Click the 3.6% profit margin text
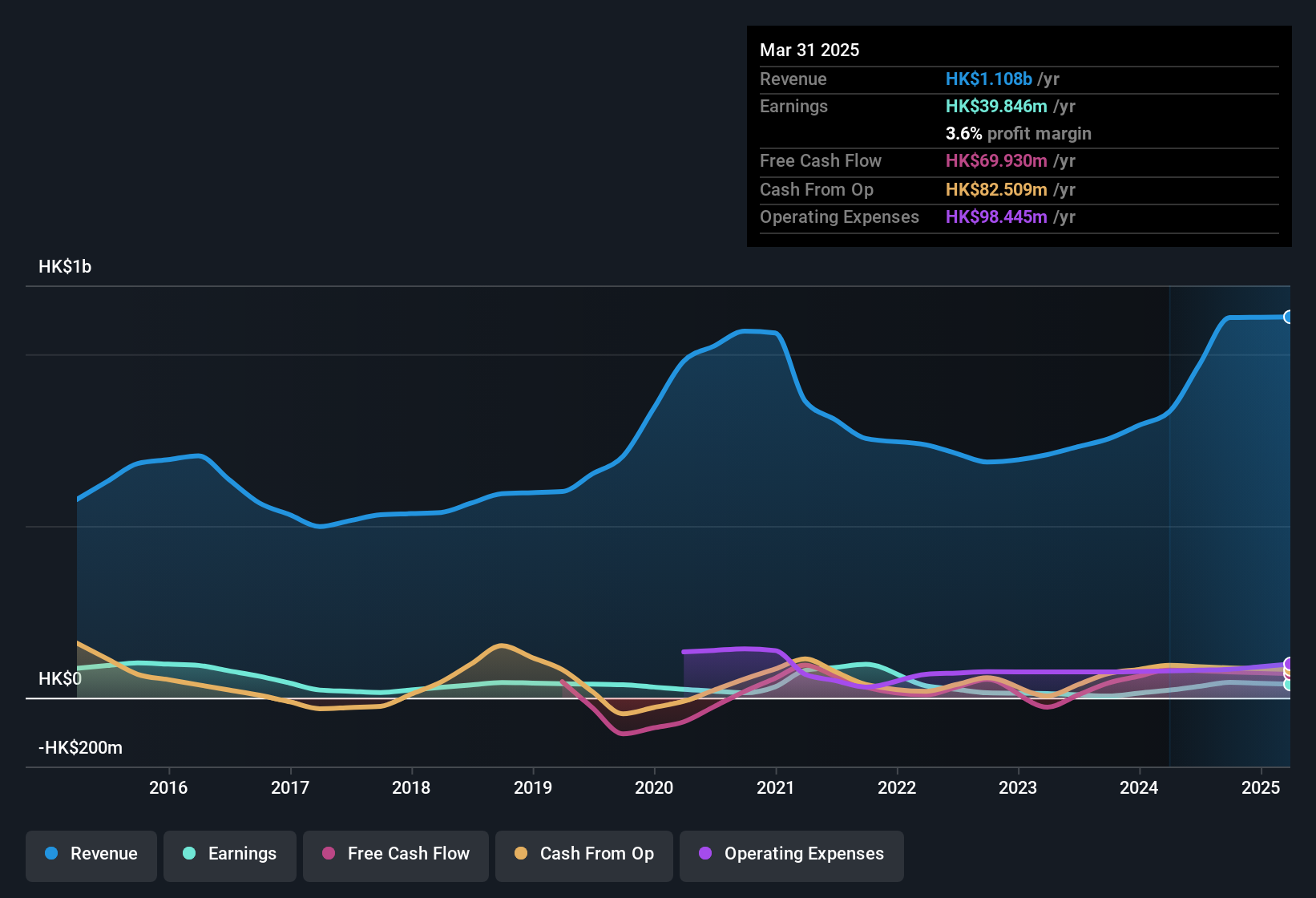 pos(1019,133)
